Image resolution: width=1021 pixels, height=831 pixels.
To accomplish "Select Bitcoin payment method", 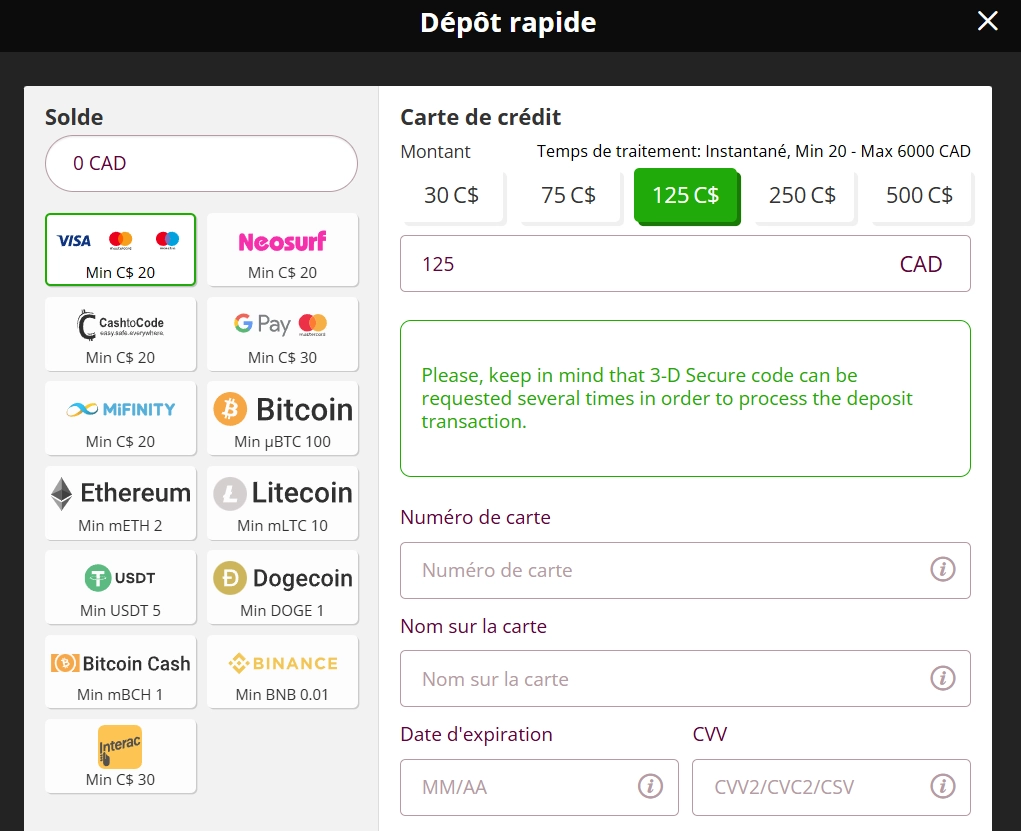I will point(282,419).
